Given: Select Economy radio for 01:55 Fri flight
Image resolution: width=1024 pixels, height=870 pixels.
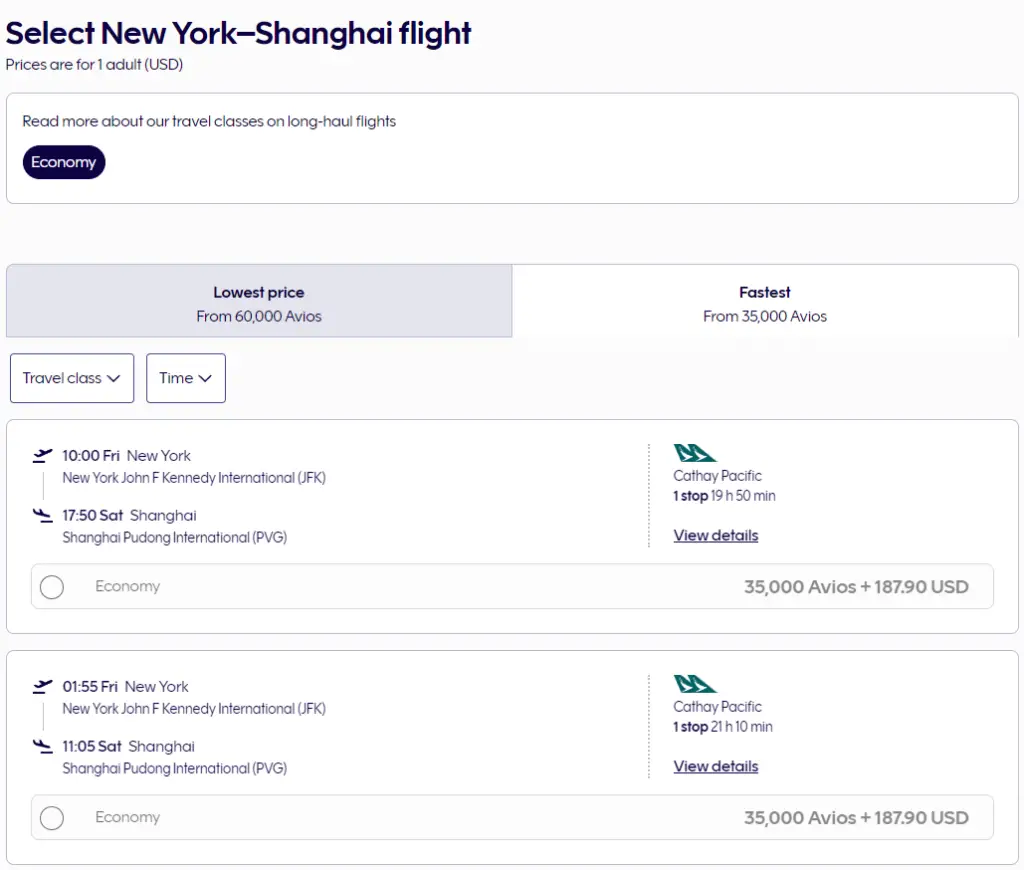Looking at the screenshot, I should 52,818.
